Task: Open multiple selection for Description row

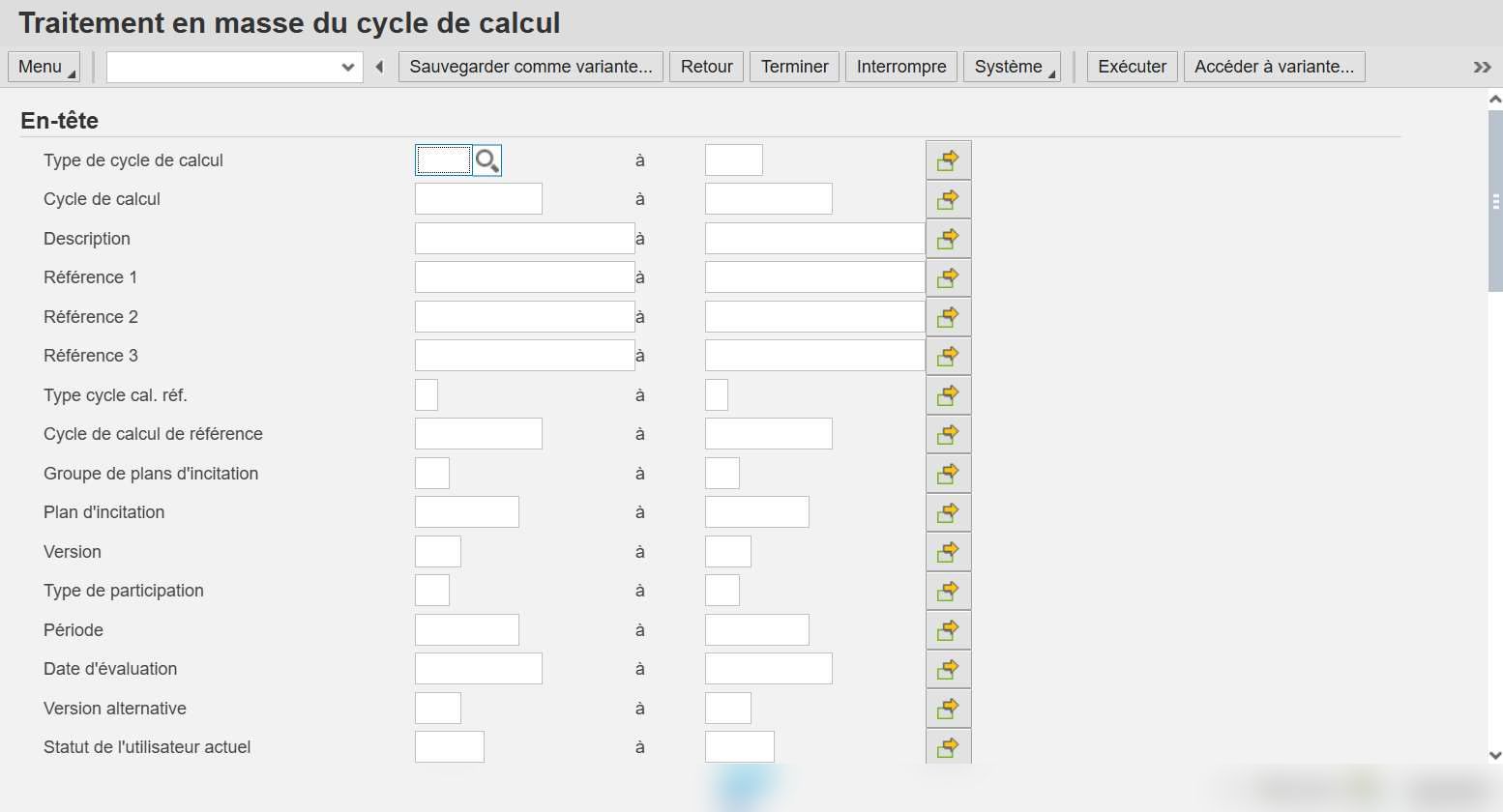Action: tap(948, 239)
